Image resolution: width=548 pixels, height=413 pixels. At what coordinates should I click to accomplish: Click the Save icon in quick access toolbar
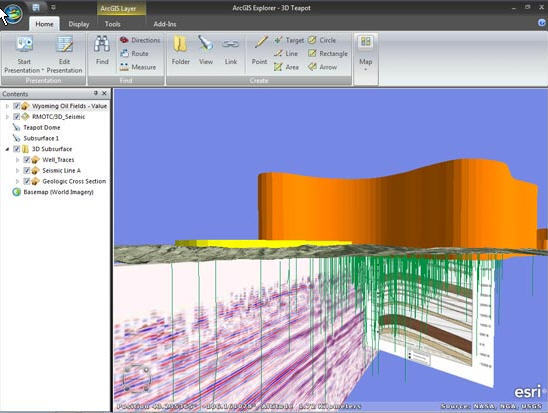click(x=36, y=7)
